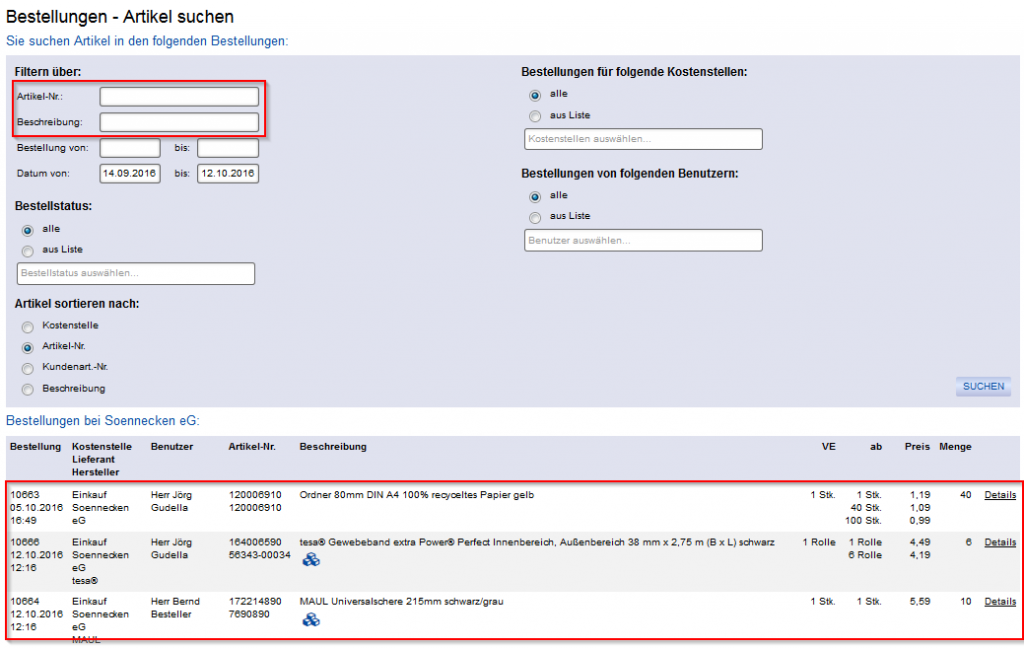1024x649 pixels.
Task: Select 'aus Liste' under Bestellstatus
Action: pos(27,251)
